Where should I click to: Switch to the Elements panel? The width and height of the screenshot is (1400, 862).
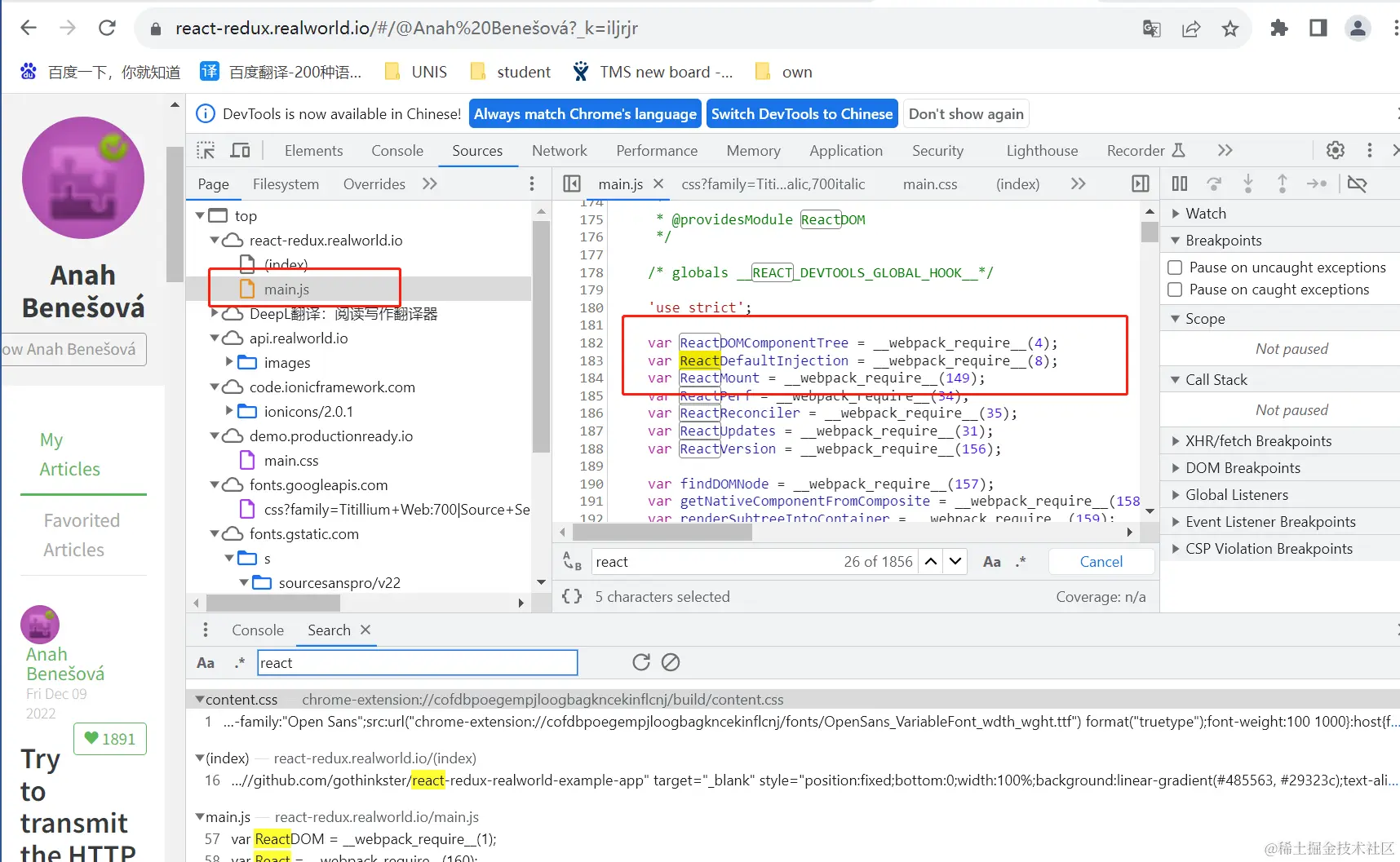313,150
